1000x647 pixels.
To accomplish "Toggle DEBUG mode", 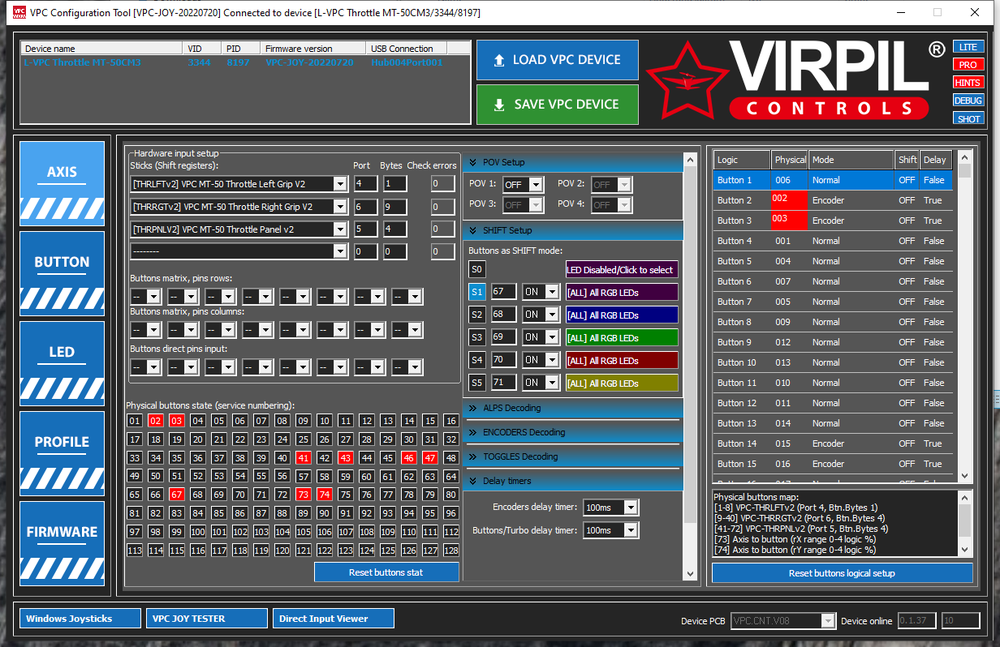I will tap(968, 100).
